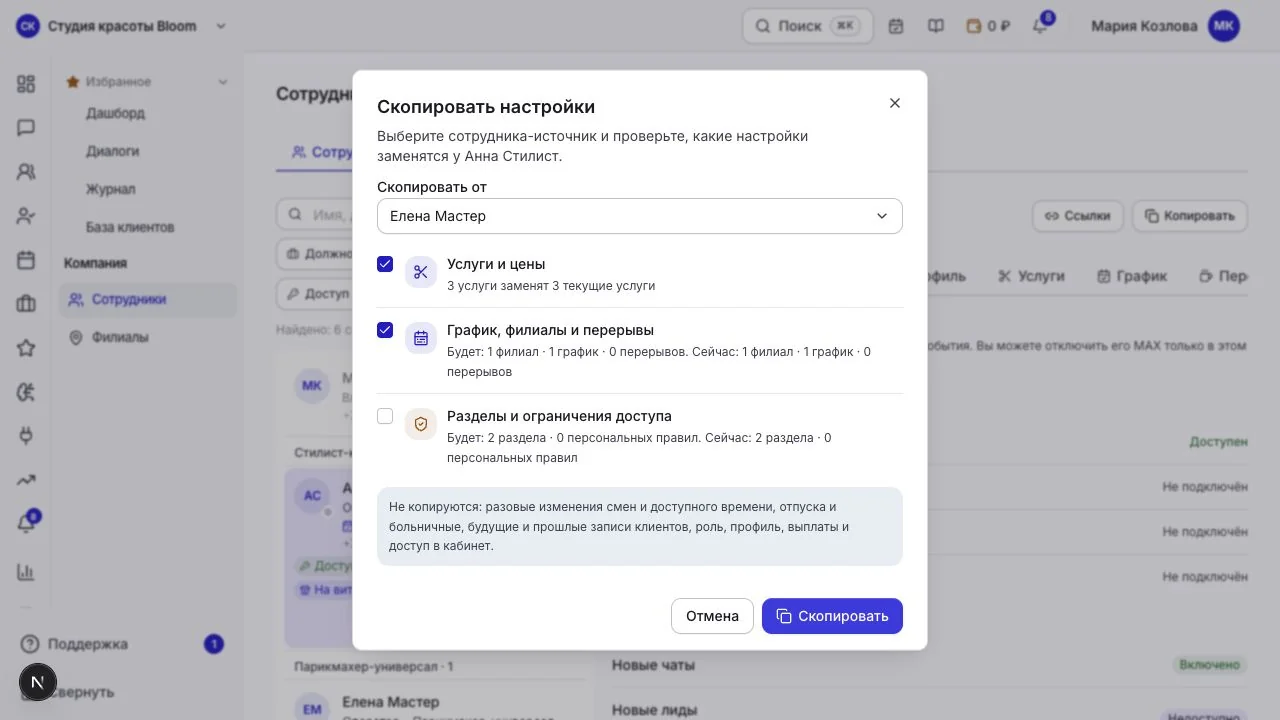Open the star icon in left sidebar
This screenshot has height=720, width=1280.
[x=26, y=348]
